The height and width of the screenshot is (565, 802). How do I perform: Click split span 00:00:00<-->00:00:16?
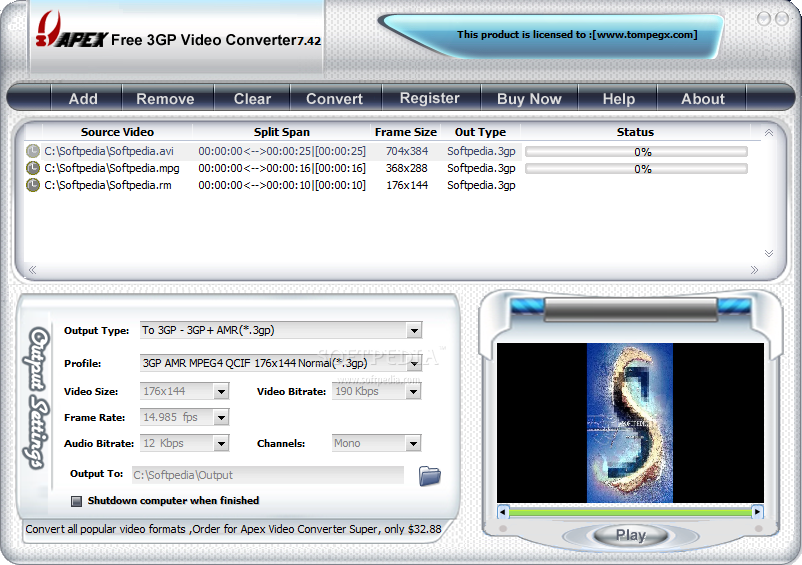coord(282,168)
